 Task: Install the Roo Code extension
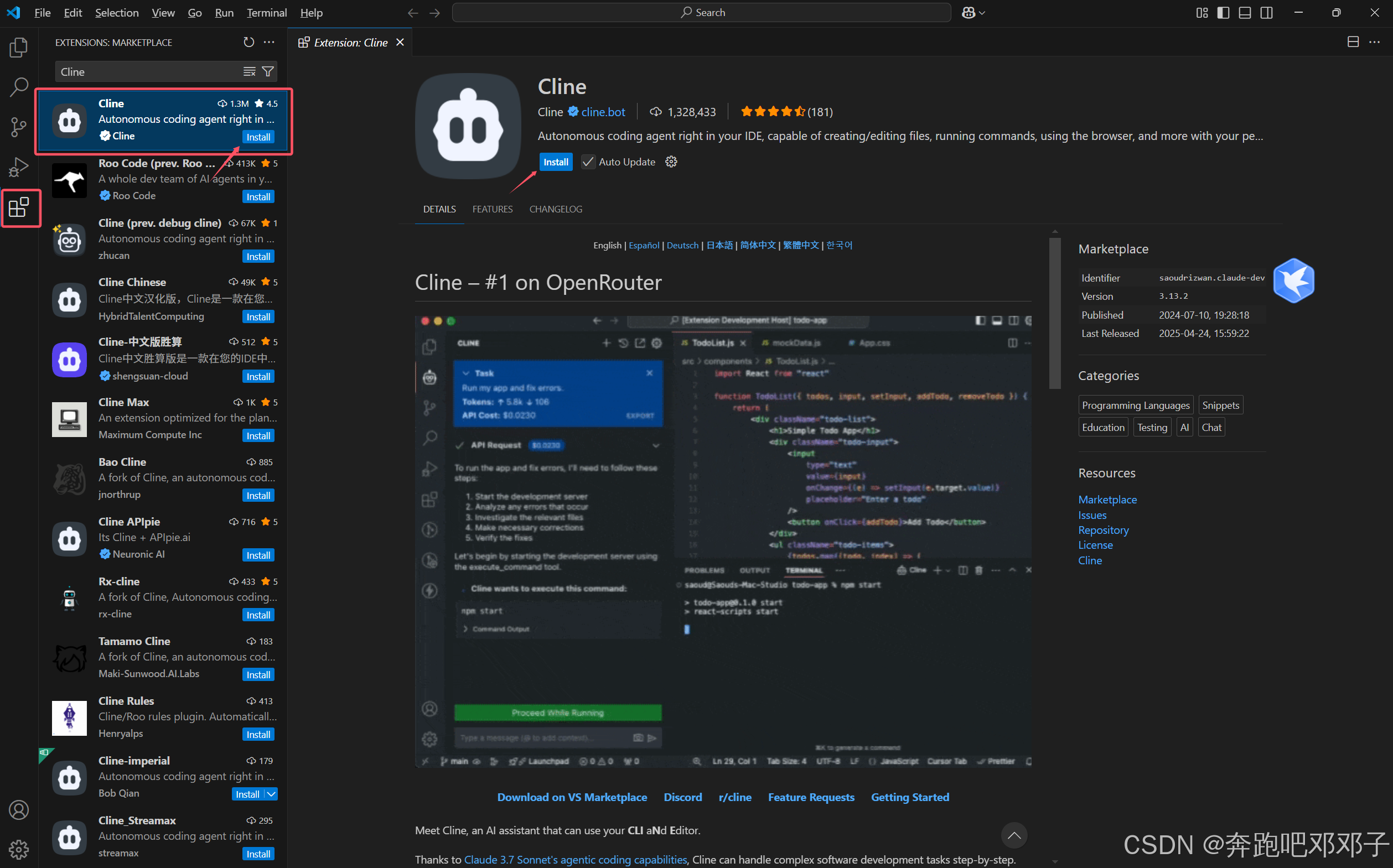pos(258,197)
